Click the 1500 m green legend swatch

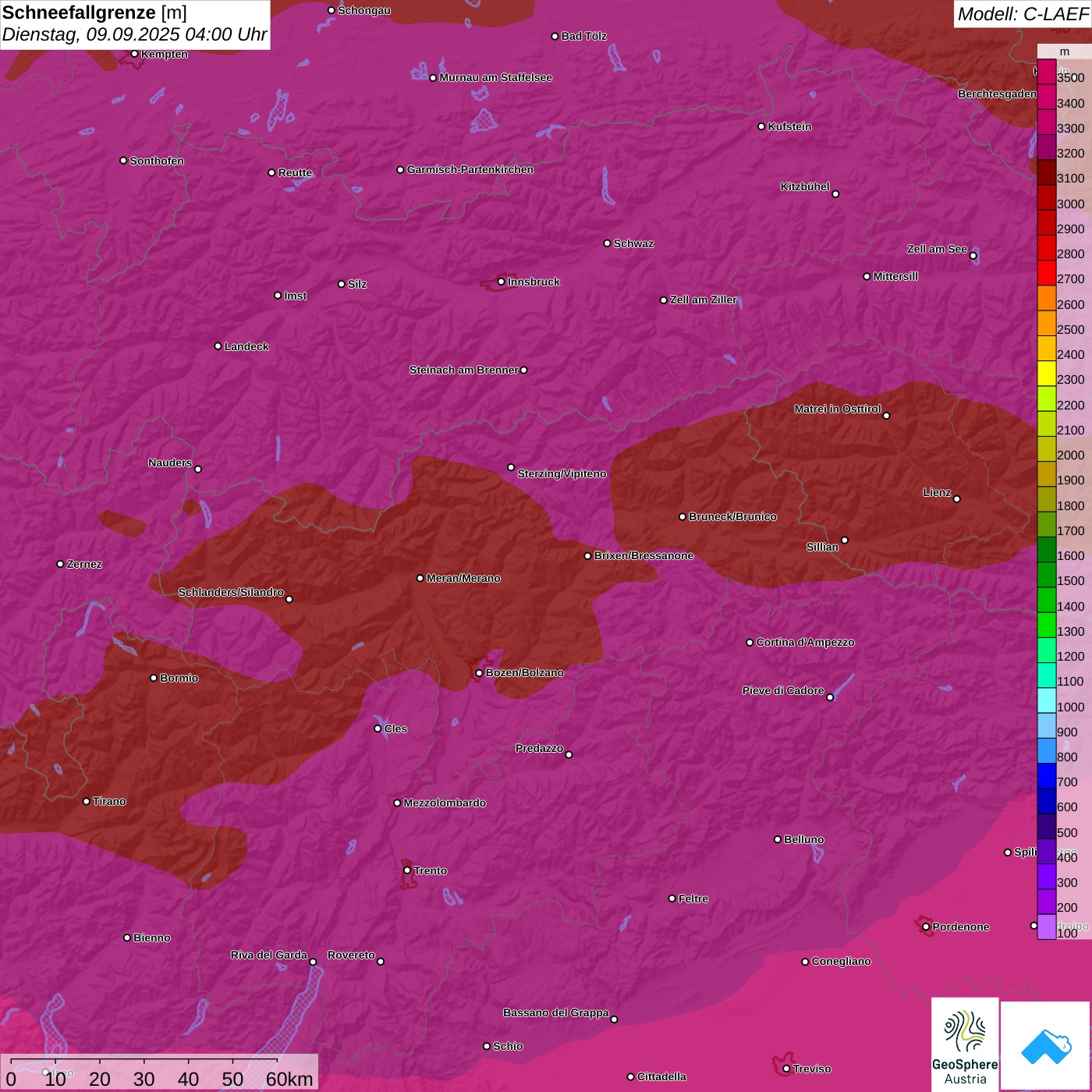click(x=1046, y=575)
